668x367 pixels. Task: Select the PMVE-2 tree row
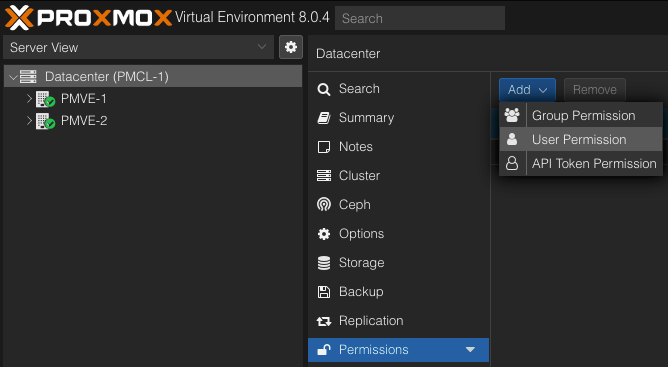[x=153, y=121]
